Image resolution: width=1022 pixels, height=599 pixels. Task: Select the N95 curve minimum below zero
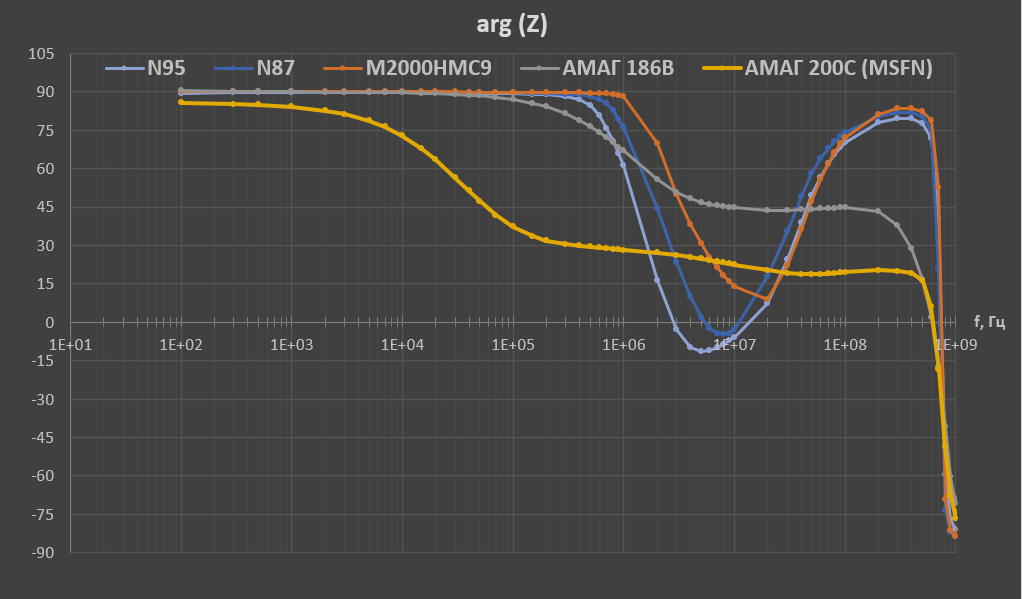[x=701, y=351]
